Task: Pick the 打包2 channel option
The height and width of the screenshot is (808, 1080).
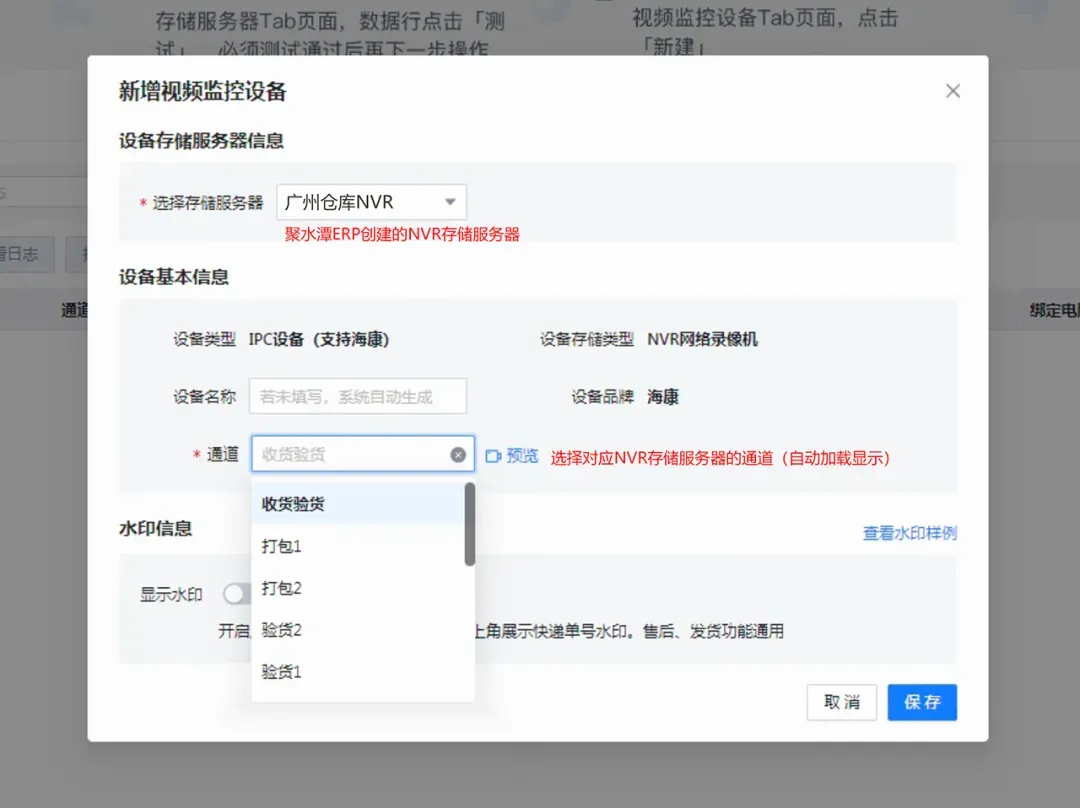Action: [x=282, y=588]
